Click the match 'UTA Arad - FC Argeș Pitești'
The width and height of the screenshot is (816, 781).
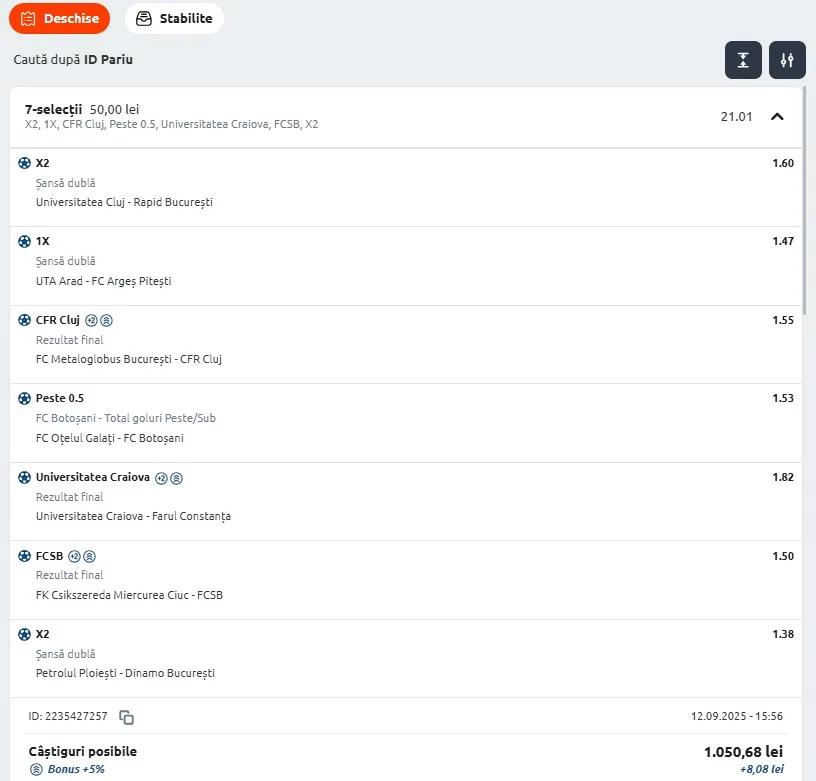[104, 281]
